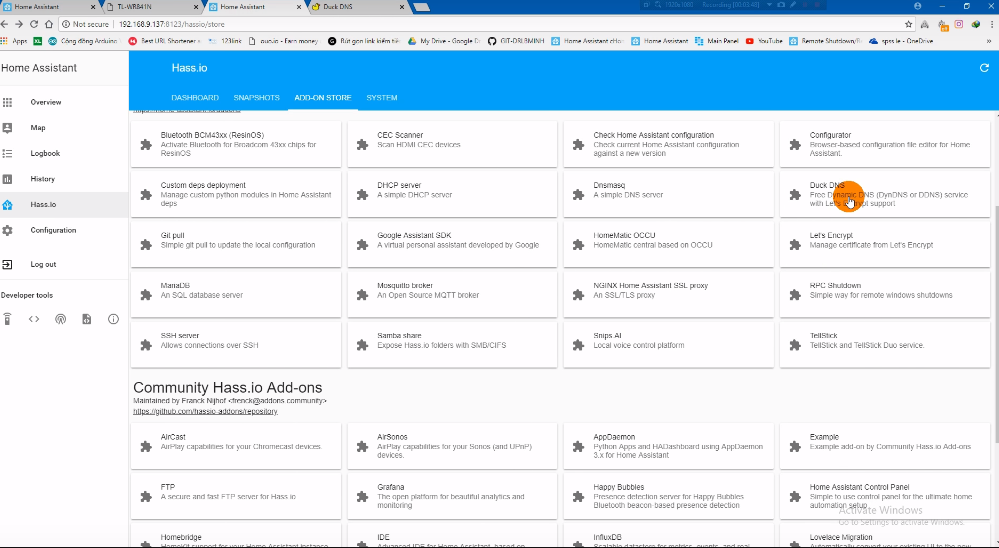Click the Log out icon
Viewport: 999px width, 548px height.
click(x=8, y=264)
